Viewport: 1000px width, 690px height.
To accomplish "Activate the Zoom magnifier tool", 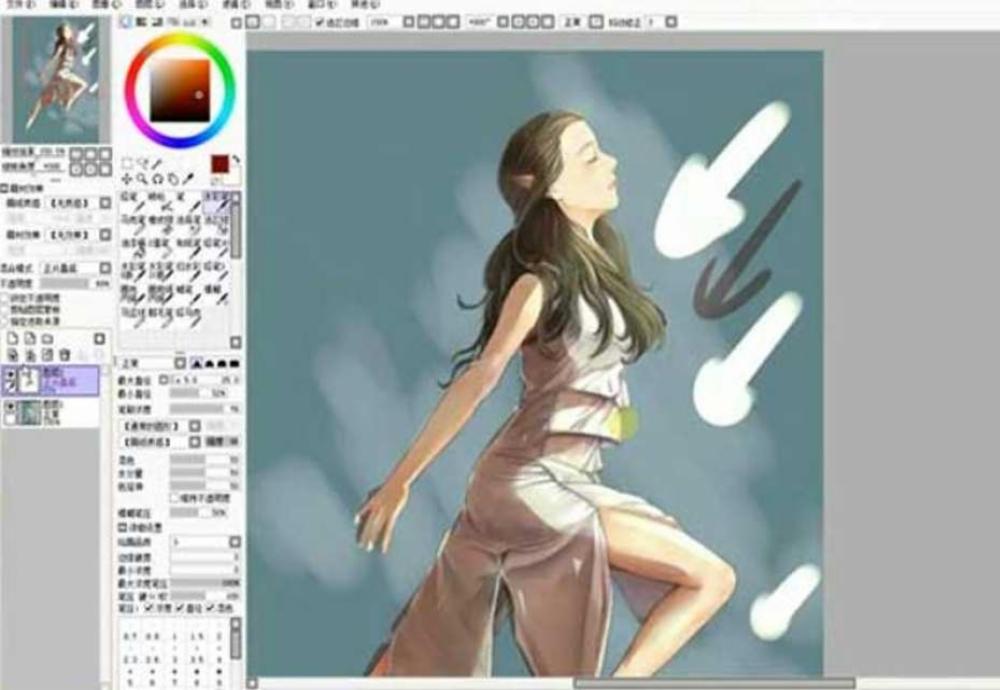I will (x=142, y=177).
